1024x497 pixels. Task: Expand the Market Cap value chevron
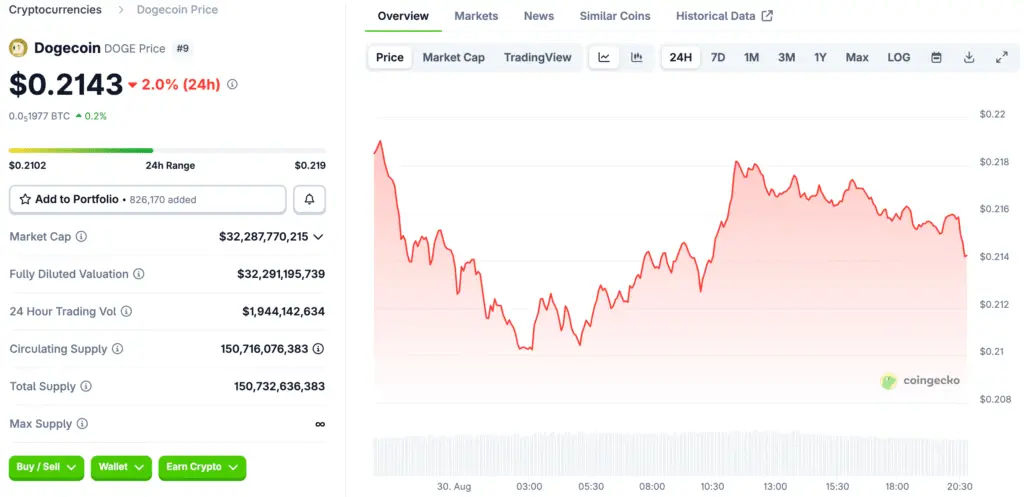318,237
